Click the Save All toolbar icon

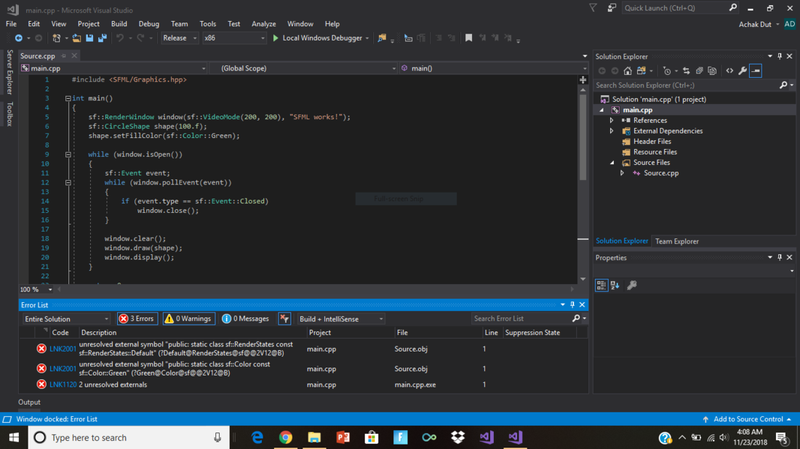pyautogui.click(x=103, y=38)
